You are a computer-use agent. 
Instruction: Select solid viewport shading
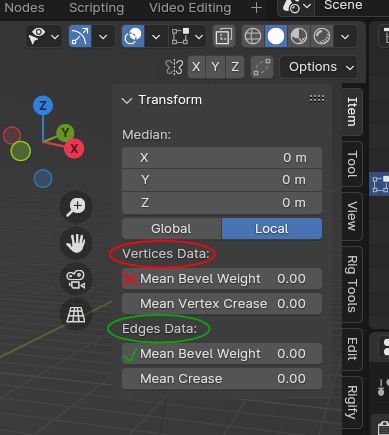pos(276,36)
